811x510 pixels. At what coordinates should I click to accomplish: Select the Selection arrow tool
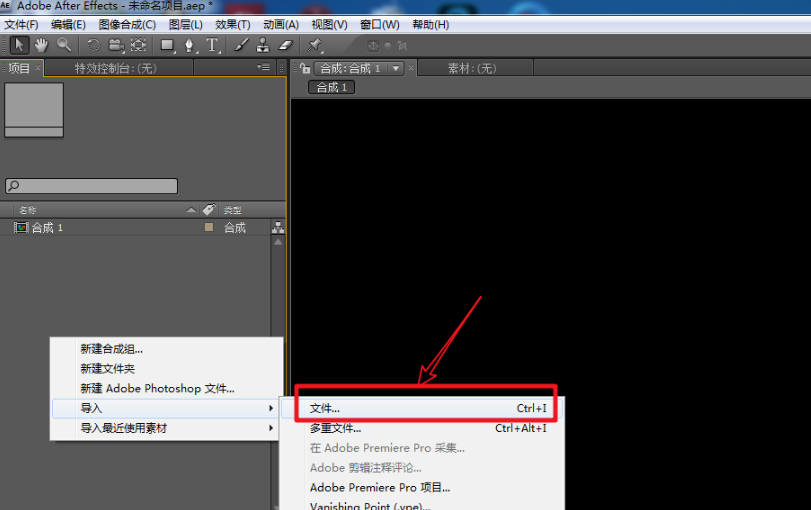(19, 45)
